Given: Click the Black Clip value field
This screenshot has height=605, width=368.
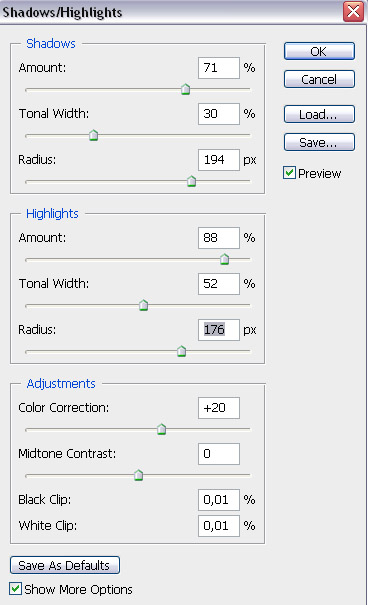Looking at the screenshot, I should [x=219, y=500].
